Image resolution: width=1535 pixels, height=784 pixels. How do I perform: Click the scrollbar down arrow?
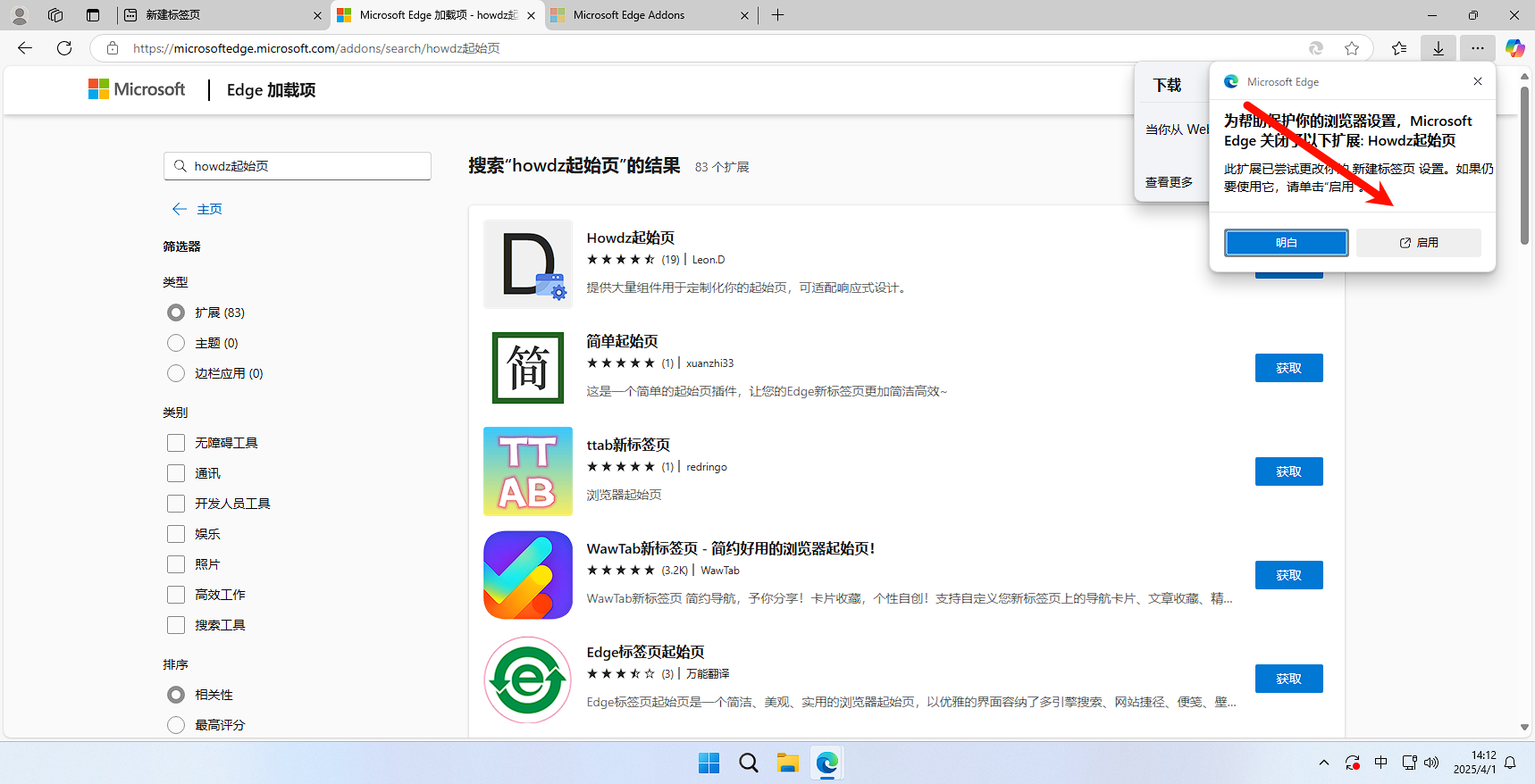[x=1525, y=728]
